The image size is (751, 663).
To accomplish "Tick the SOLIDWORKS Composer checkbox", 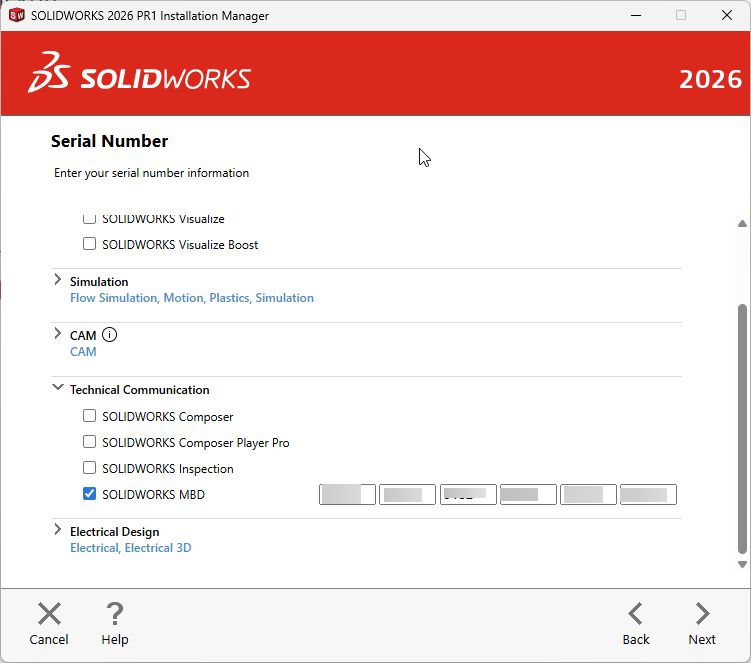I will tap(89, 415).
